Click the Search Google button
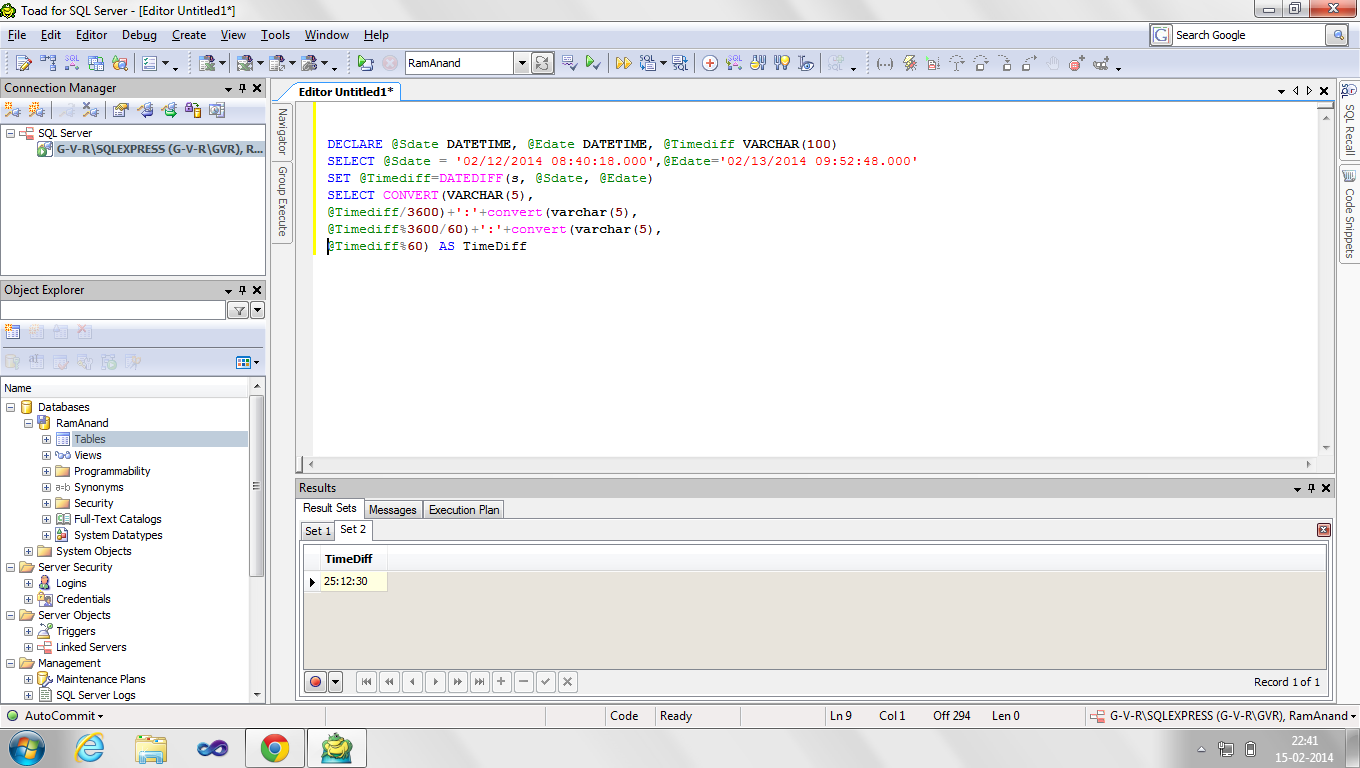 pos(1337,34)
